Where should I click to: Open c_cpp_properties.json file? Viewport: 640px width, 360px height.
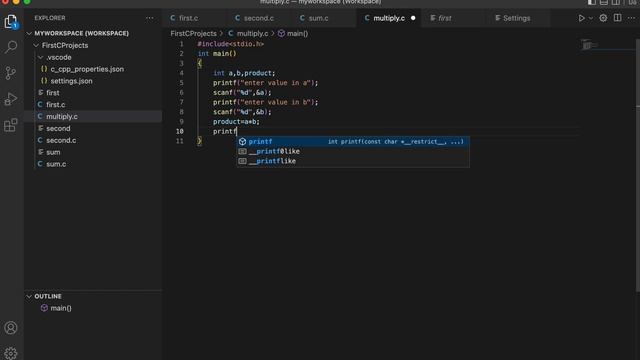pyautogui.click(x=87, y=69)
